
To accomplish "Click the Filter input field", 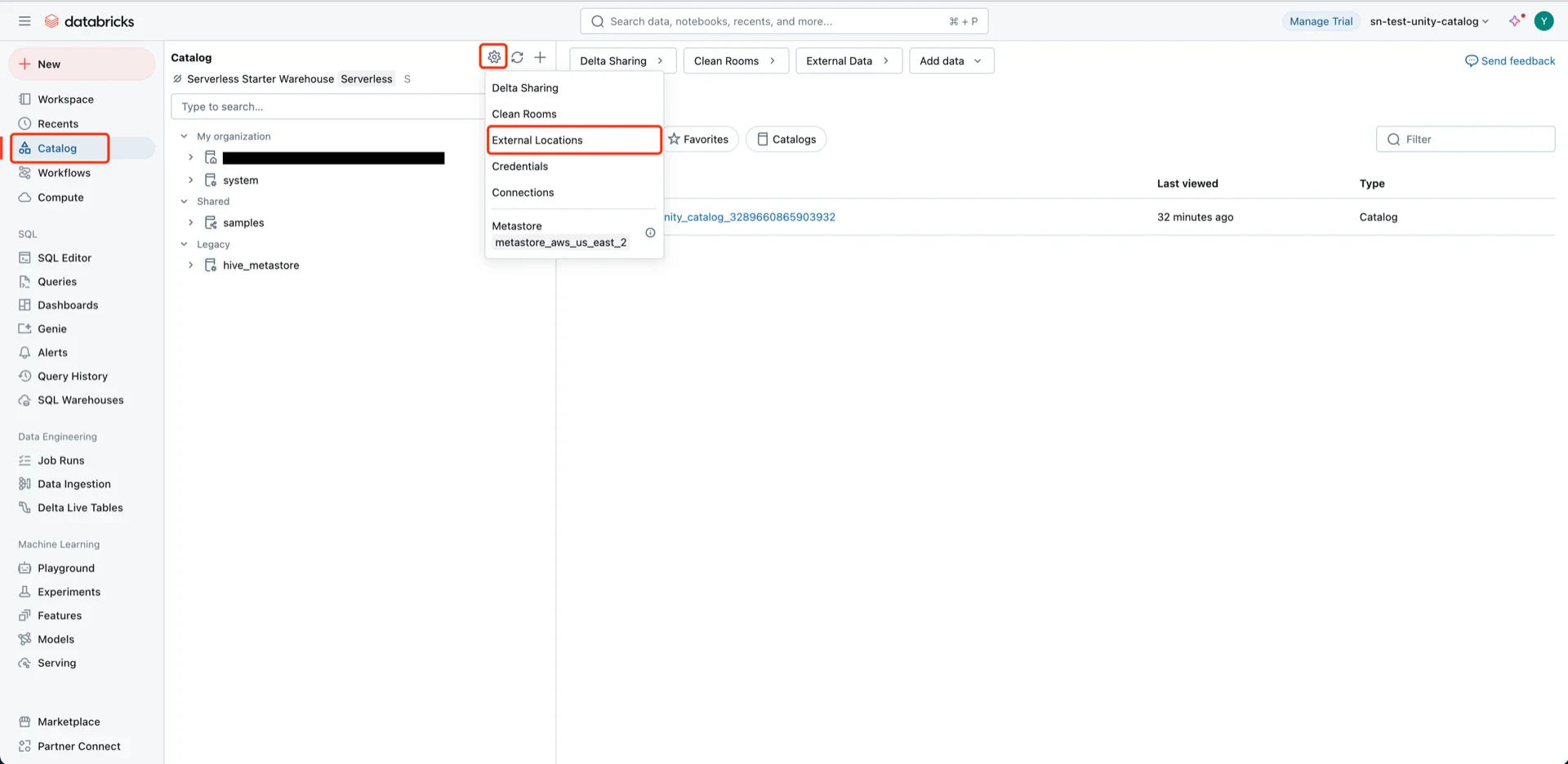I will coord(1465,140).
